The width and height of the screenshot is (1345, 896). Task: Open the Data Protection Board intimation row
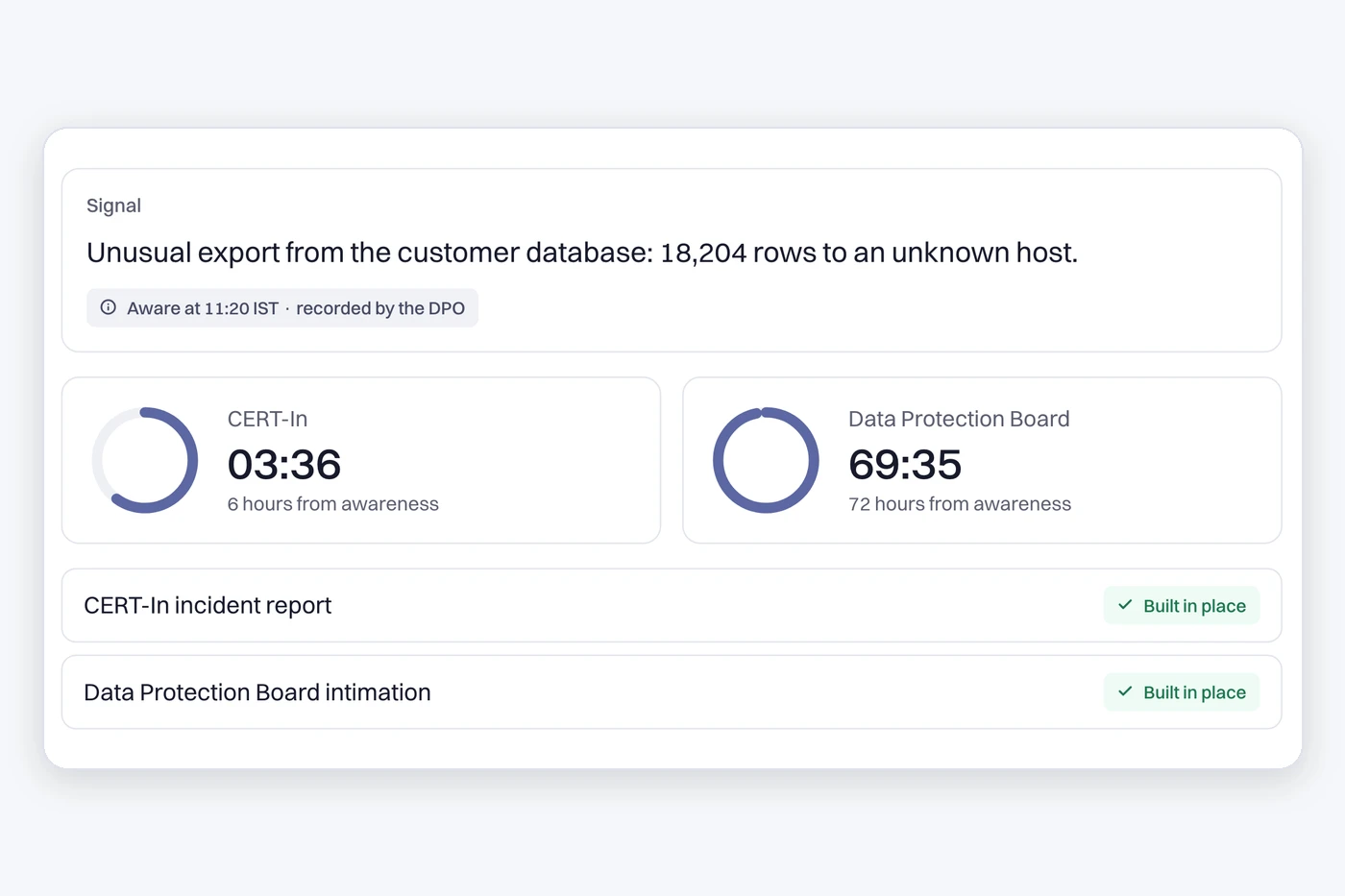coord(672,691)
